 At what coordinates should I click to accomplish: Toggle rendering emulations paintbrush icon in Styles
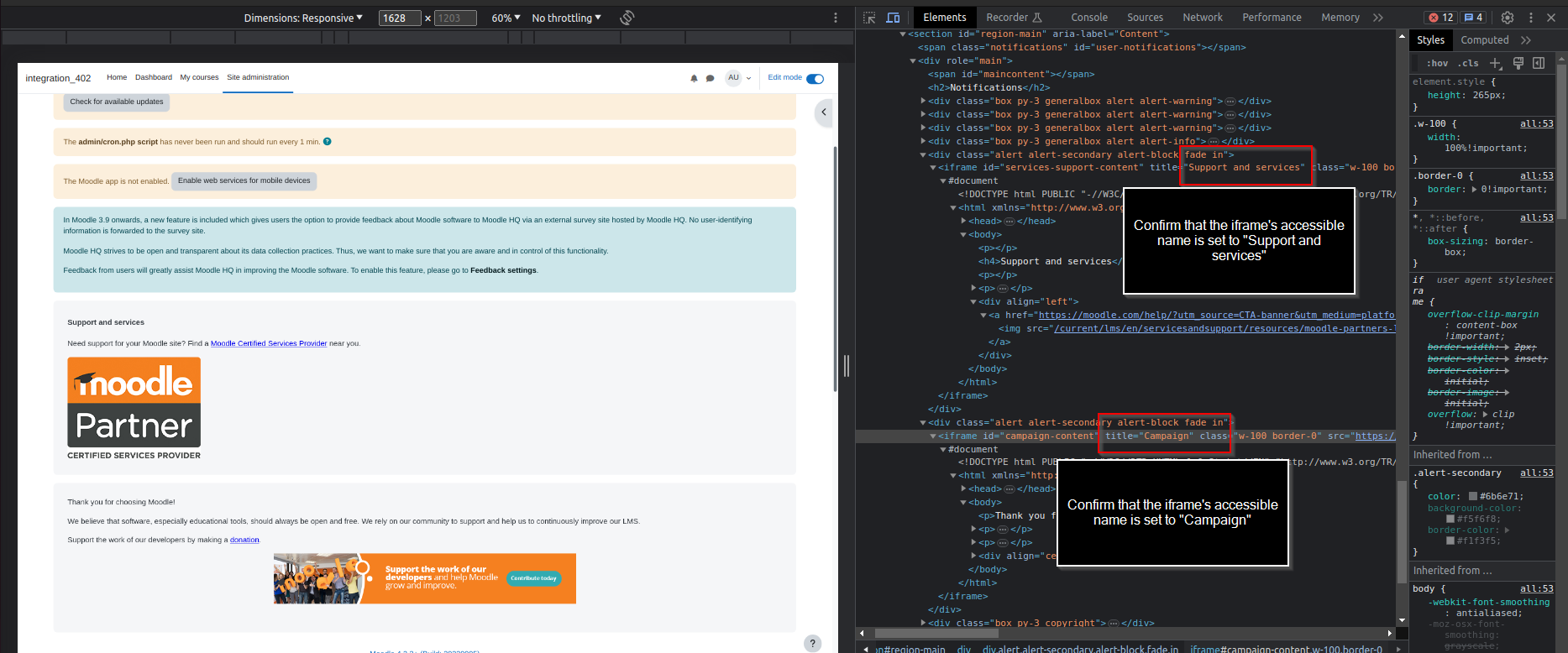click(1518, 63)
